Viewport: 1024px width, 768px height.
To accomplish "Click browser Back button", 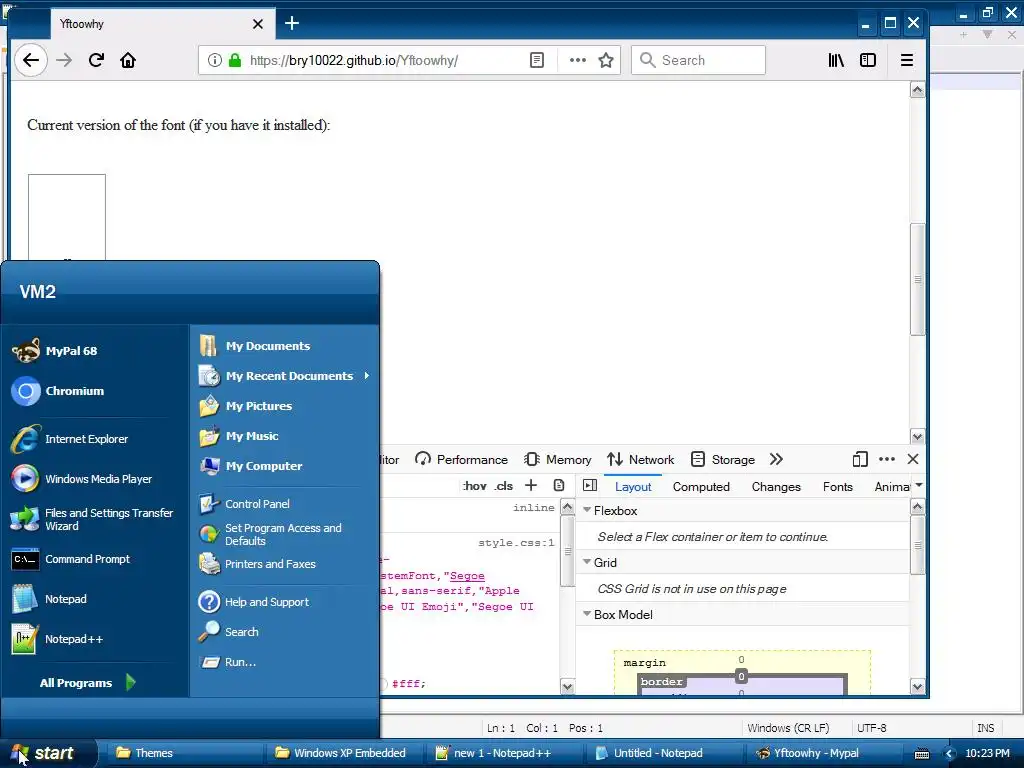I will click(31, 60).
